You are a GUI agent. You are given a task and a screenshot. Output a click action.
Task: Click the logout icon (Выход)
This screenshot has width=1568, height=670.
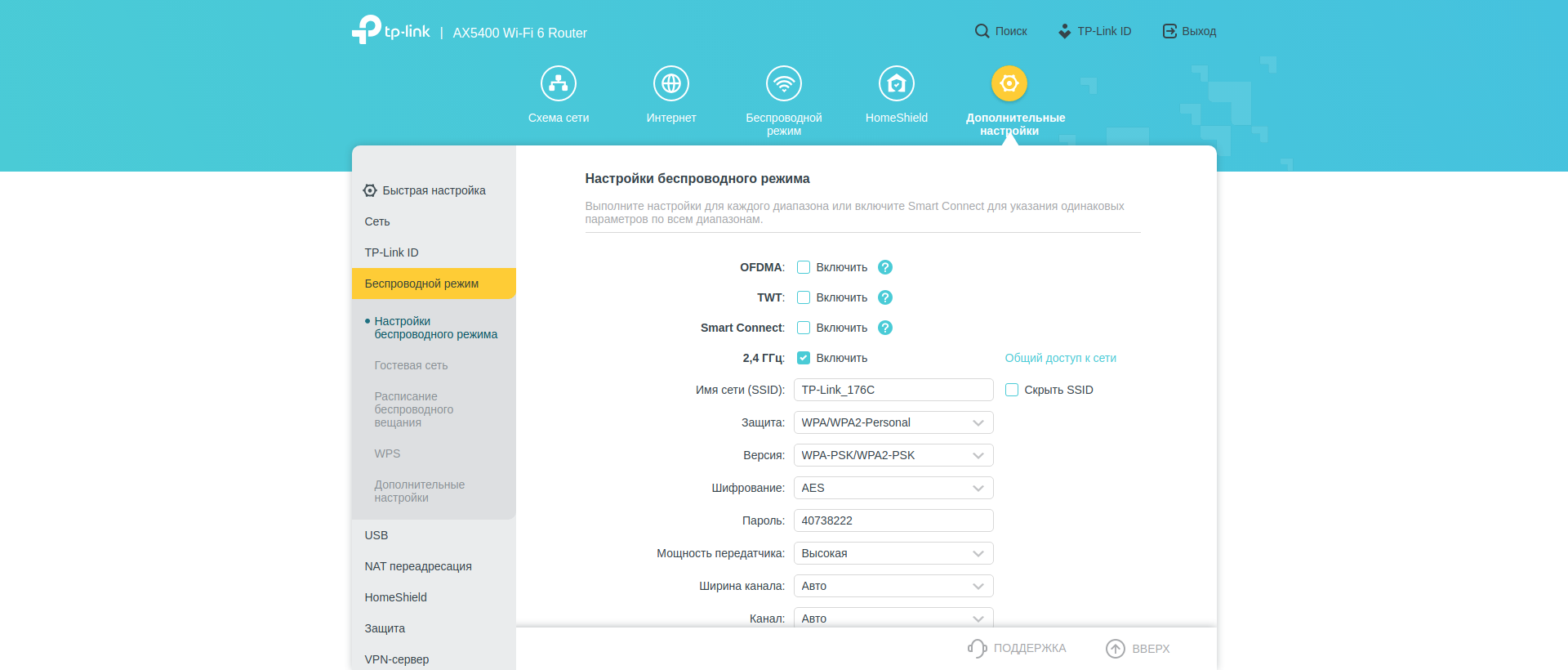[x=1169, y=31]
